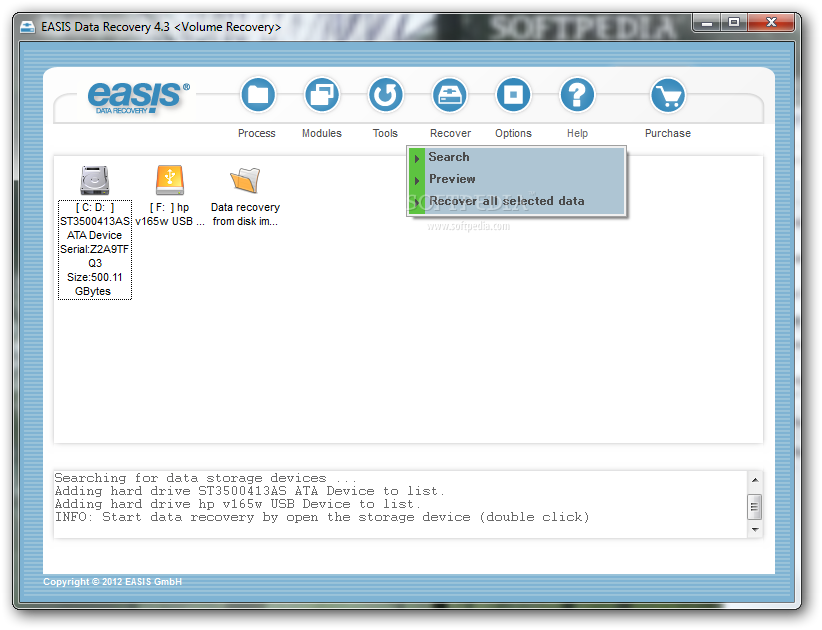Viewport: 822px width, 630px height.
Task: Click the Recover label
Action: pos(450,133)
